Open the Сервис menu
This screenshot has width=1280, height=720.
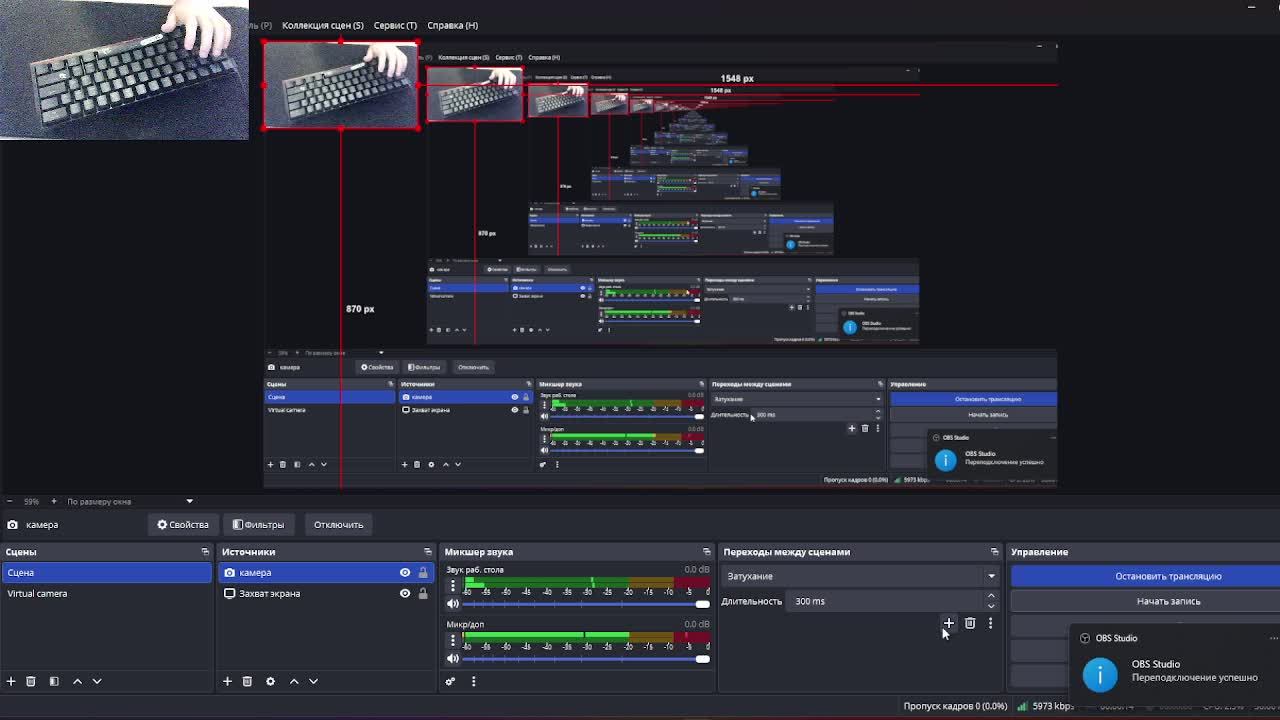coord(395,25)
